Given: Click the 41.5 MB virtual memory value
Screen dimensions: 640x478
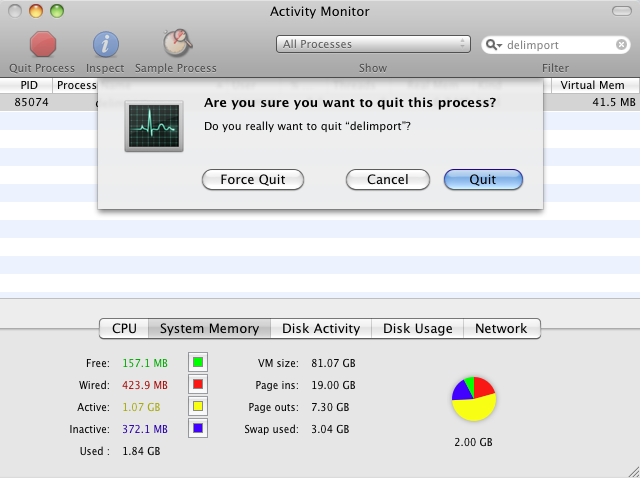Looking at the screenshot, I should click(x=614, y=102).
